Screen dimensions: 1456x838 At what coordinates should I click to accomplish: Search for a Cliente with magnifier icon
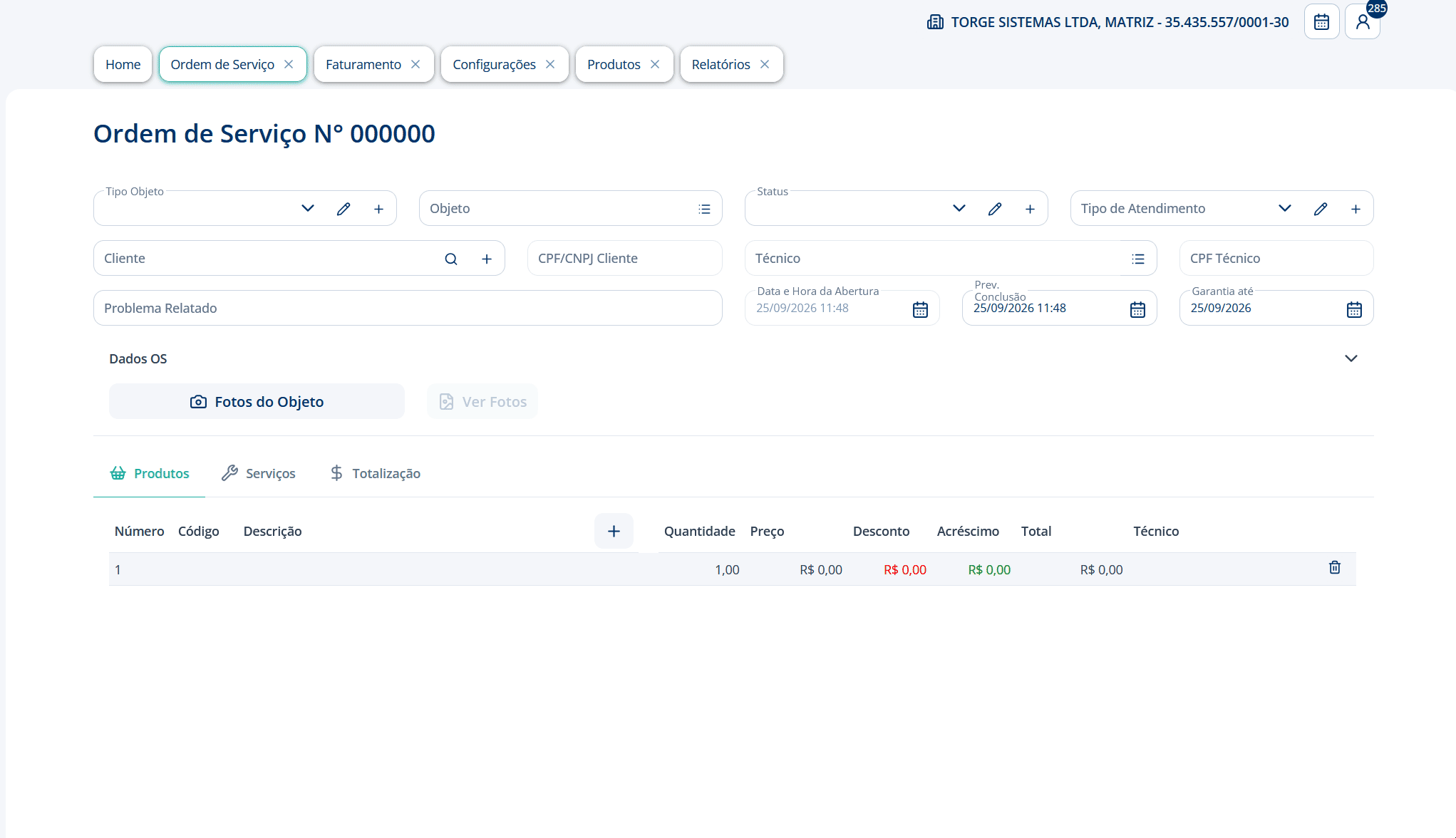pos(451,259)
